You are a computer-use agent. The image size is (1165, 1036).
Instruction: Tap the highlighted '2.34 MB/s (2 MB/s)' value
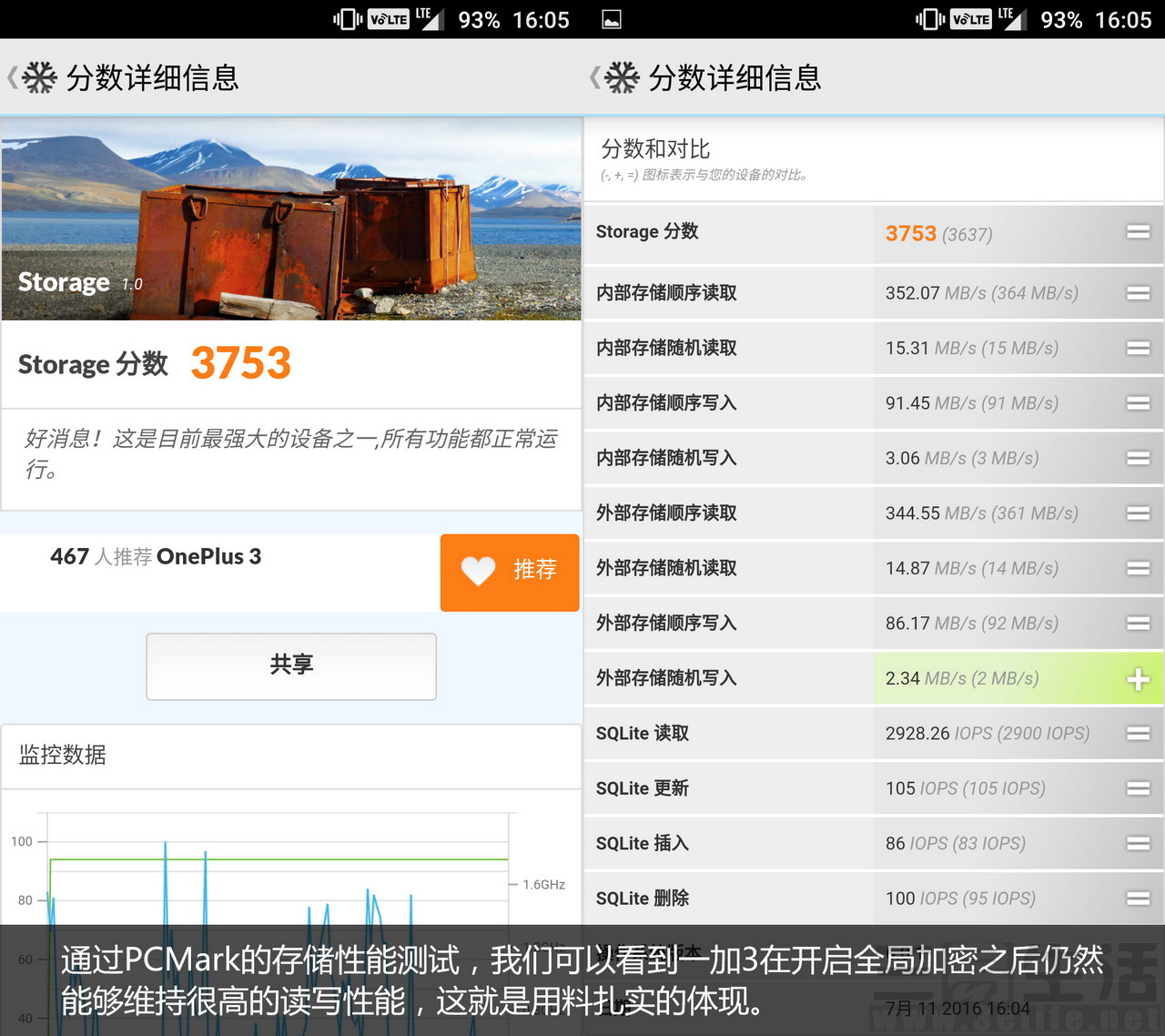962,678
